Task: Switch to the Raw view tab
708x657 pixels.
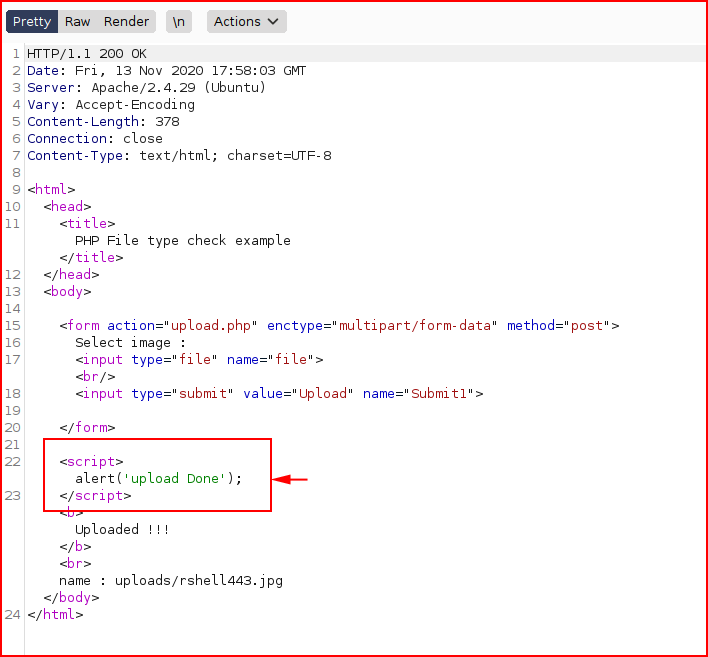Action: coord(77,22)
